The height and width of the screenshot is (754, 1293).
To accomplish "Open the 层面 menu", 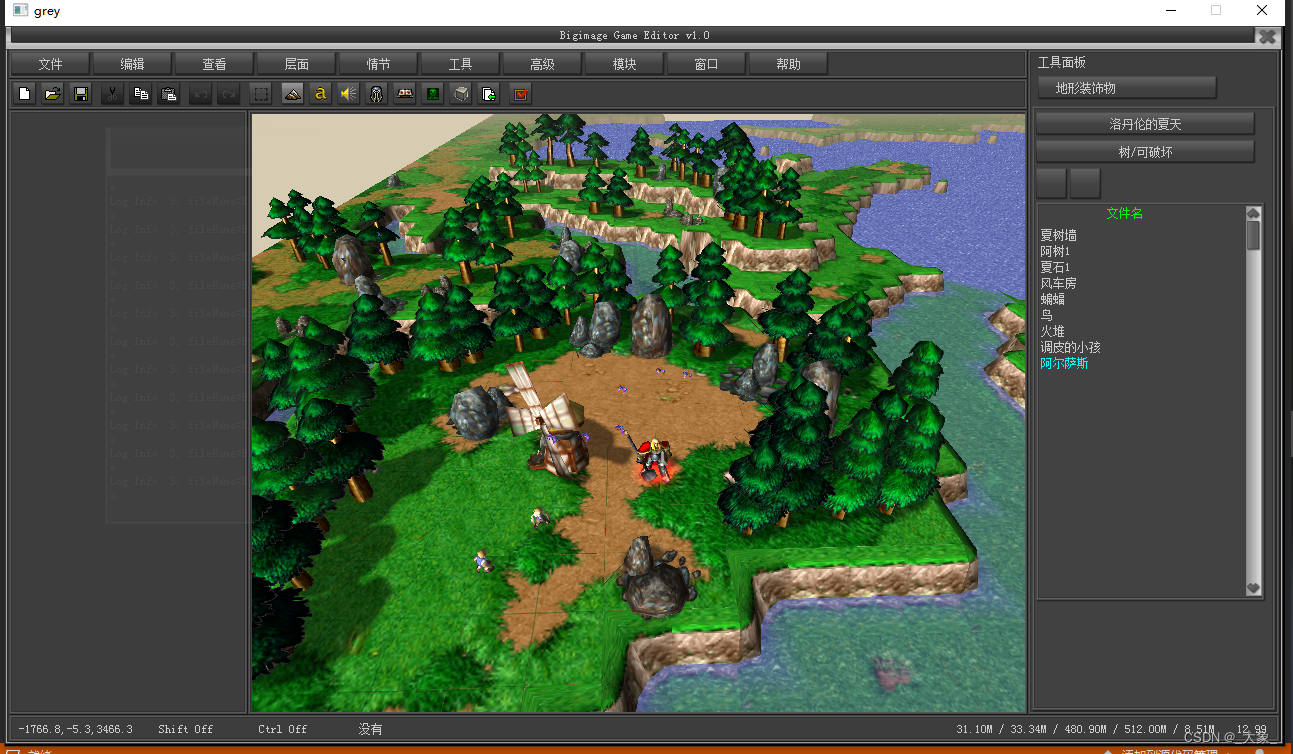I will click(x=296, y=64).
